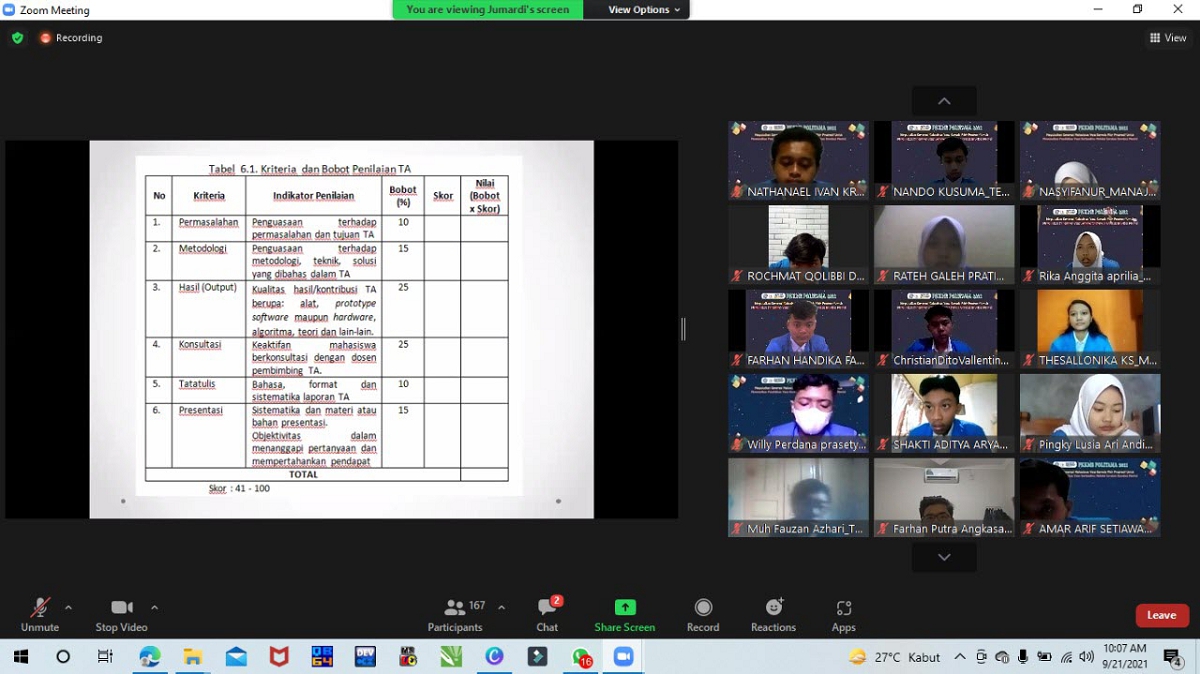1200x674 pixels.
Task: Switch layout using the View button
Action: click(x=1168, y=38)
